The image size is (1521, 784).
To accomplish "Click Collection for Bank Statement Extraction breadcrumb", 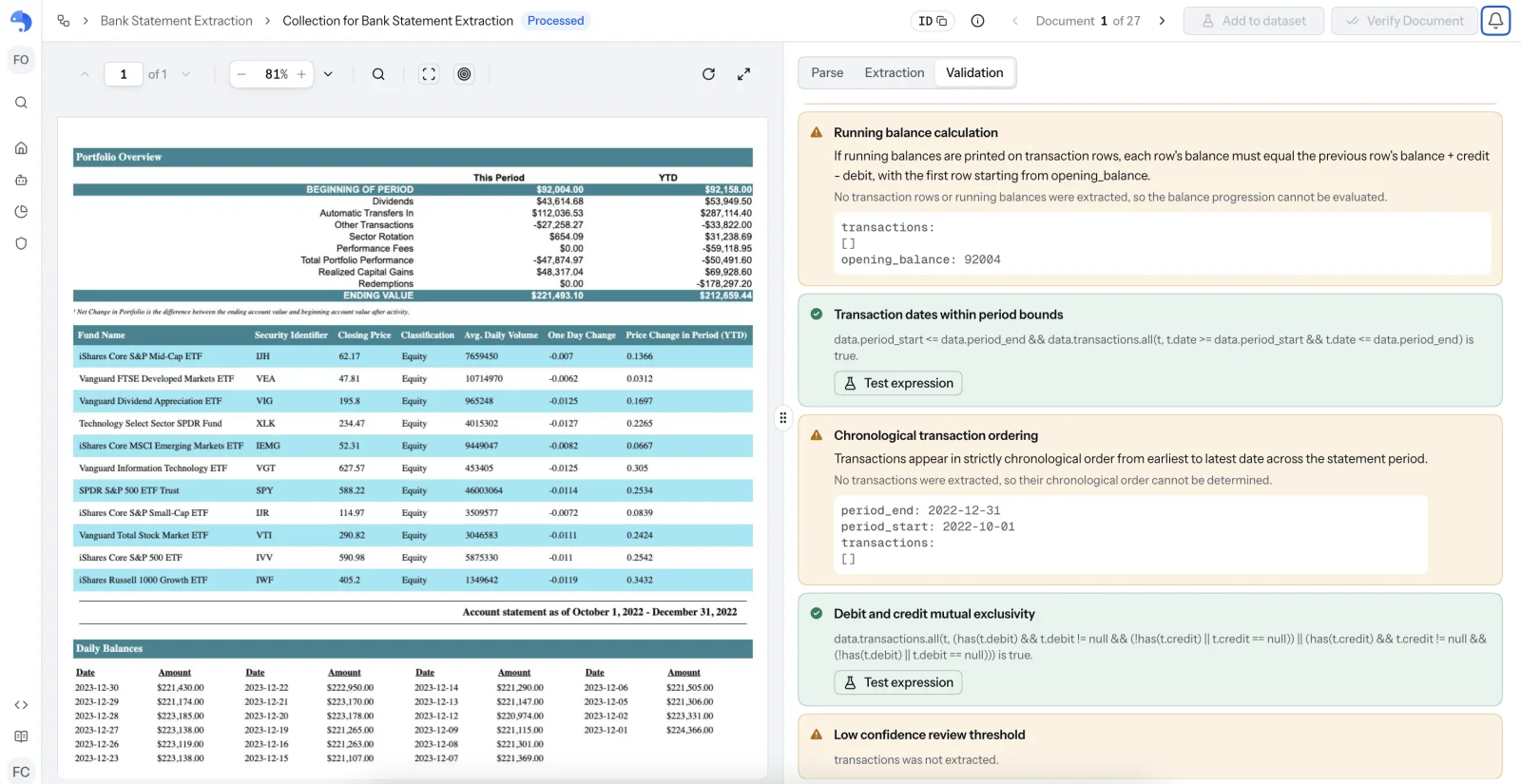I will [397, 21].
